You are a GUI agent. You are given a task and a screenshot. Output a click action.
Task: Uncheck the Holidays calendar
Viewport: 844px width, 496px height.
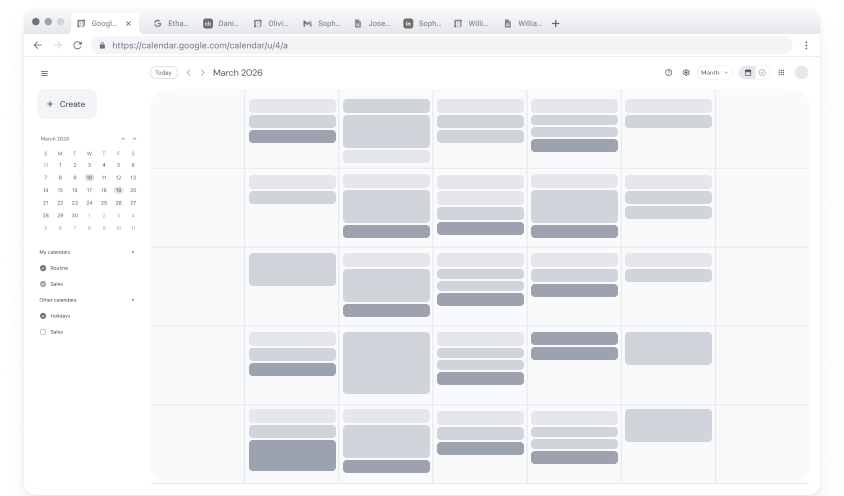43,316
